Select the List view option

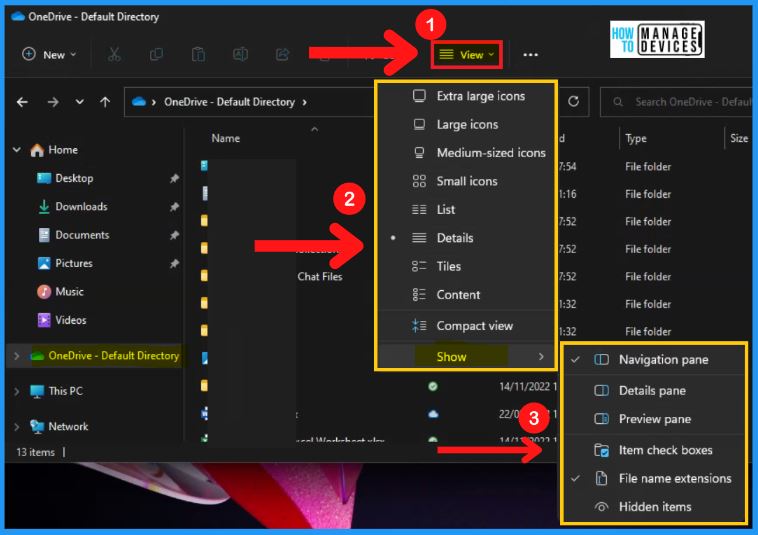pos(466,210)
